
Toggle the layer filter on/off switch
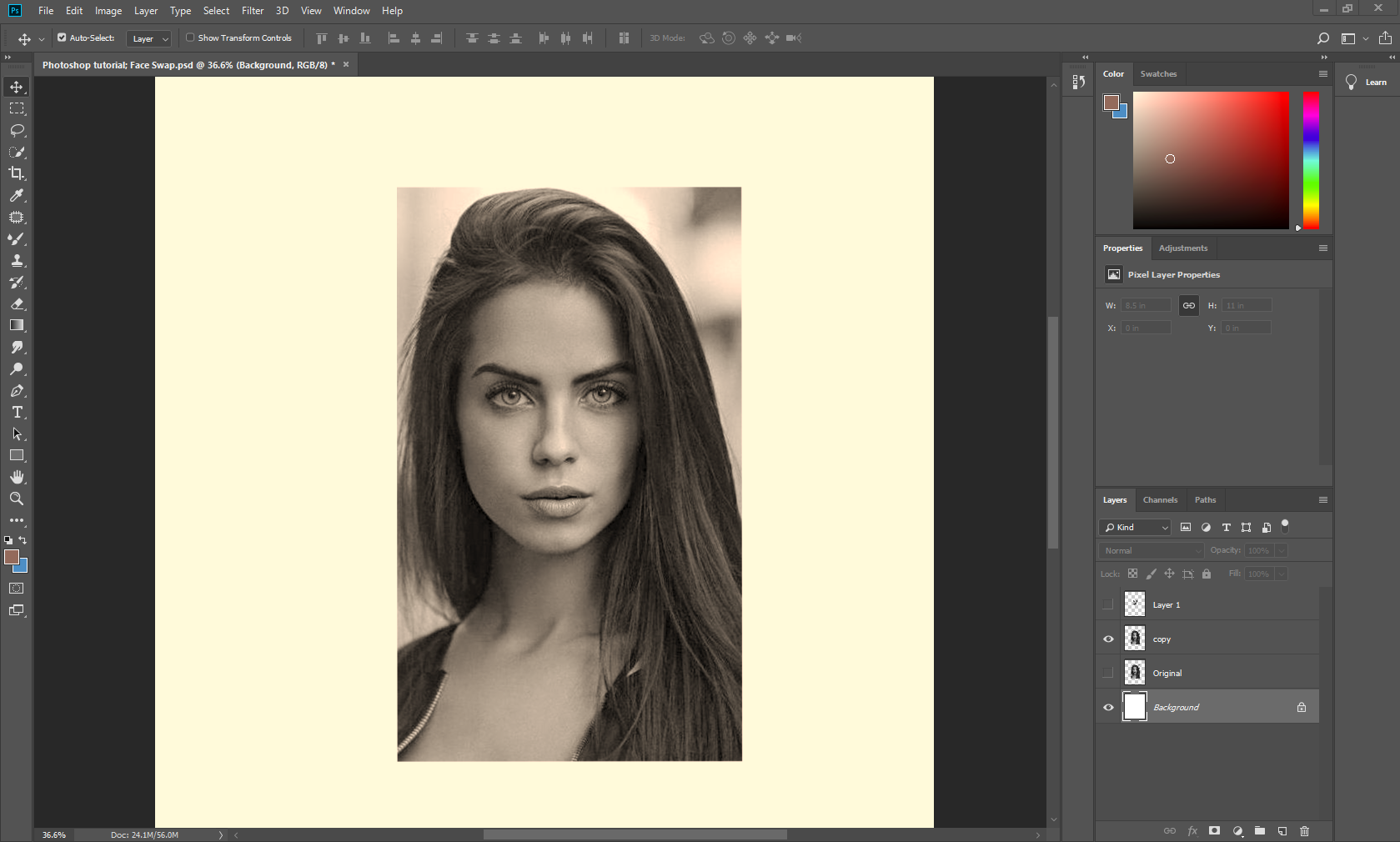point(1285,526)
